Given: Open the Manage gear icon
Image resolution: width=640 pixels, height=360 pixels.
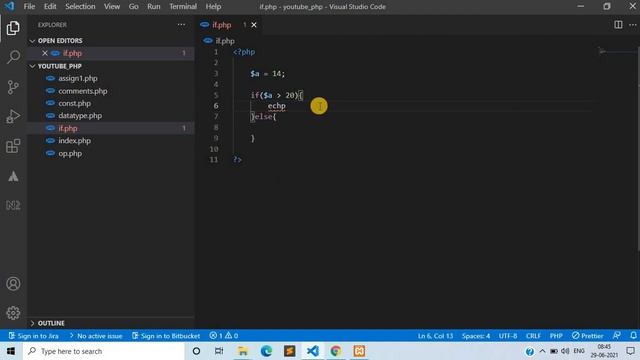Looking at the screenshot, I should [x=13, y=313].
